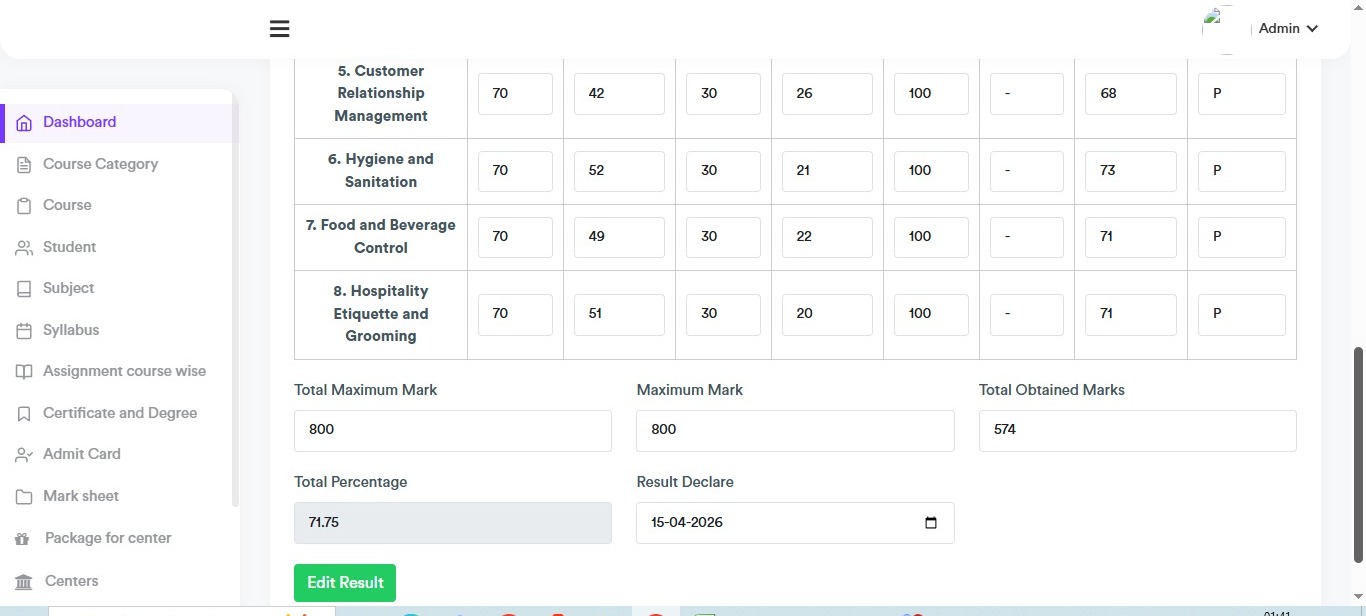This screenshot has height=616, width=1366.
Task: Expand the Admin account dropdown
Action: pyautogui.click(x=1288, y=29)
